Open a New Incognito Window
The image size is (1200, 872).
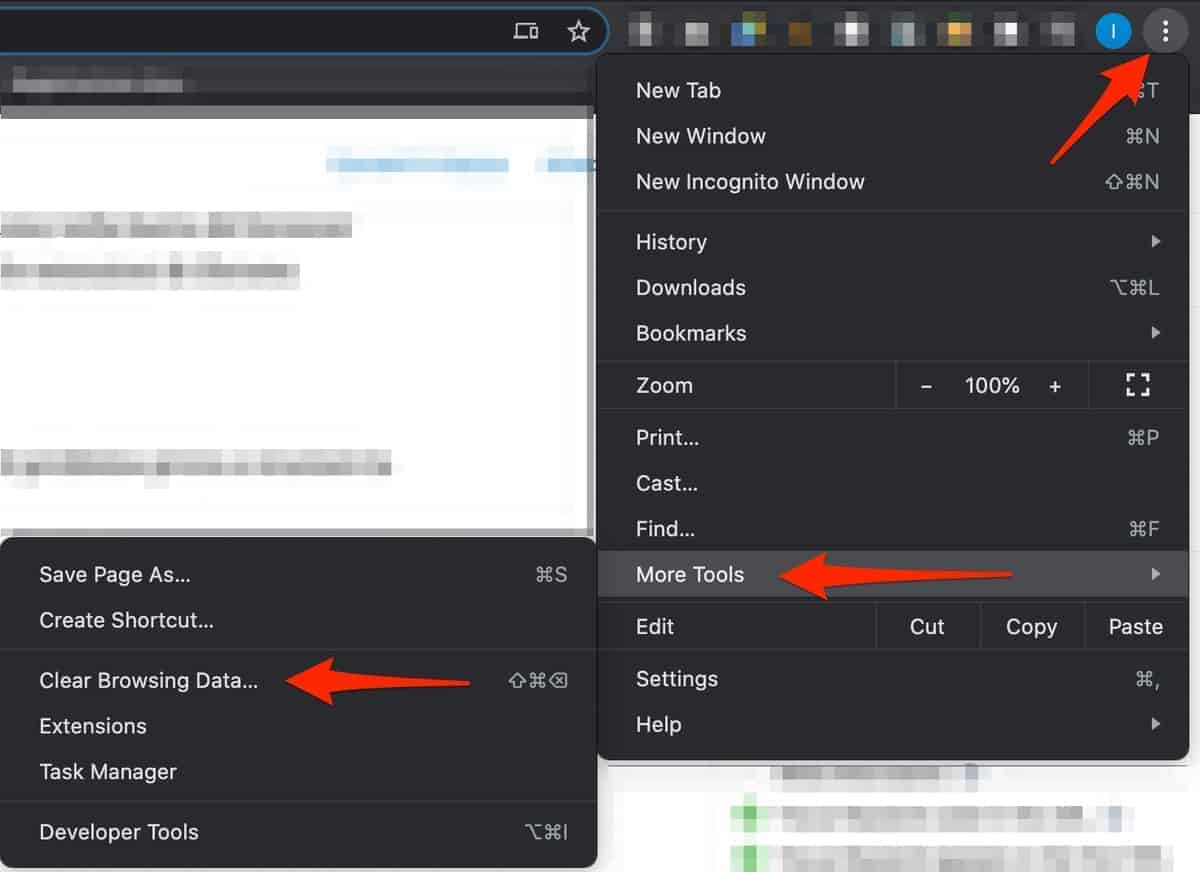[x=750, y=182]
